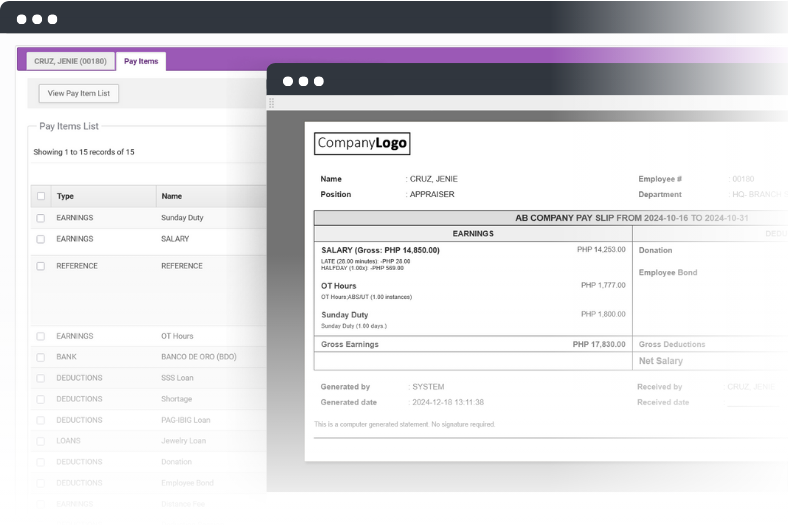The height and width of the screenshot is (525, 788).
Task: Switch to the CRUZ, JENIE (00180) tab
Action: coord(70,61)
